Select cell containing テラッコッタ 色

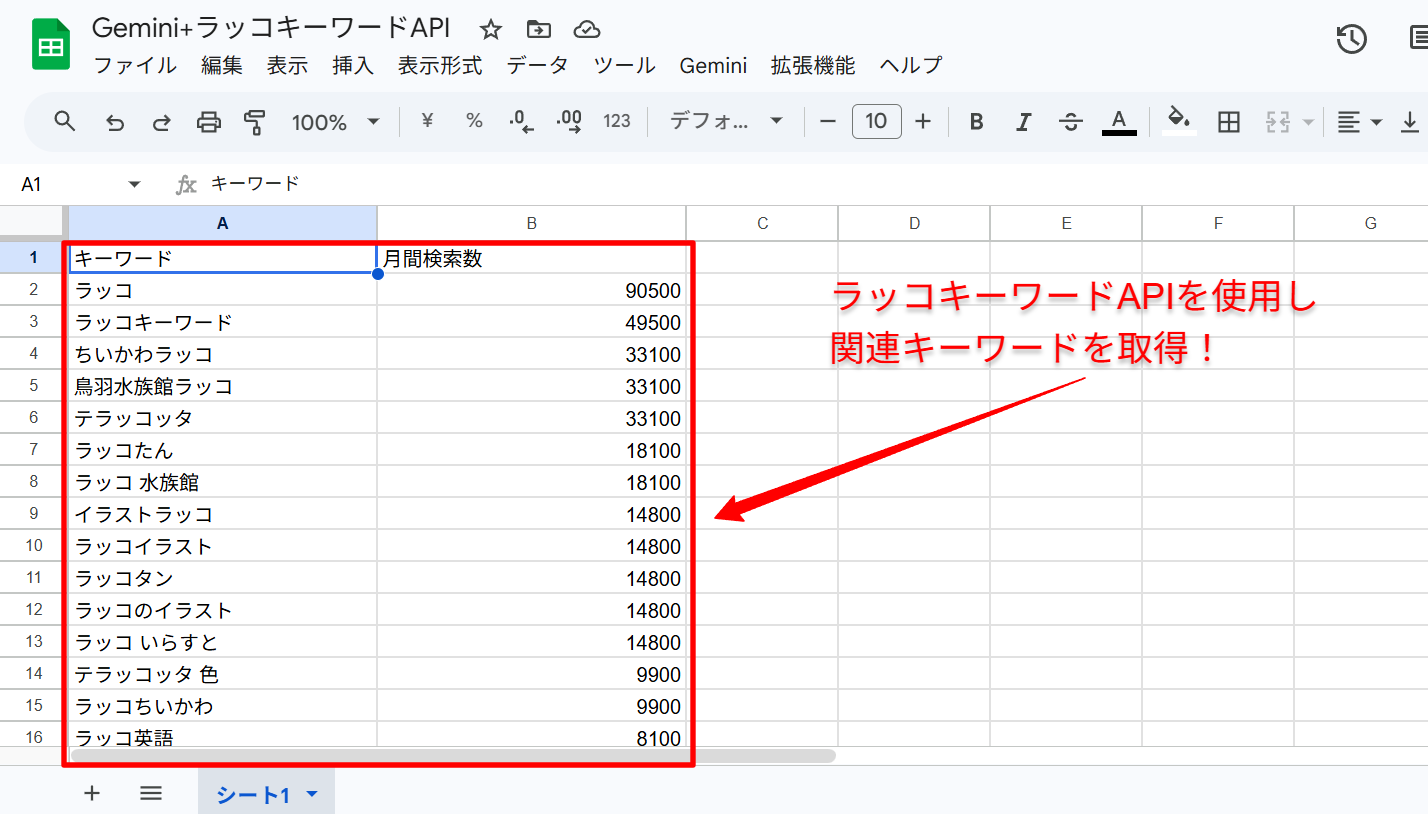click(x=223, y=674)
